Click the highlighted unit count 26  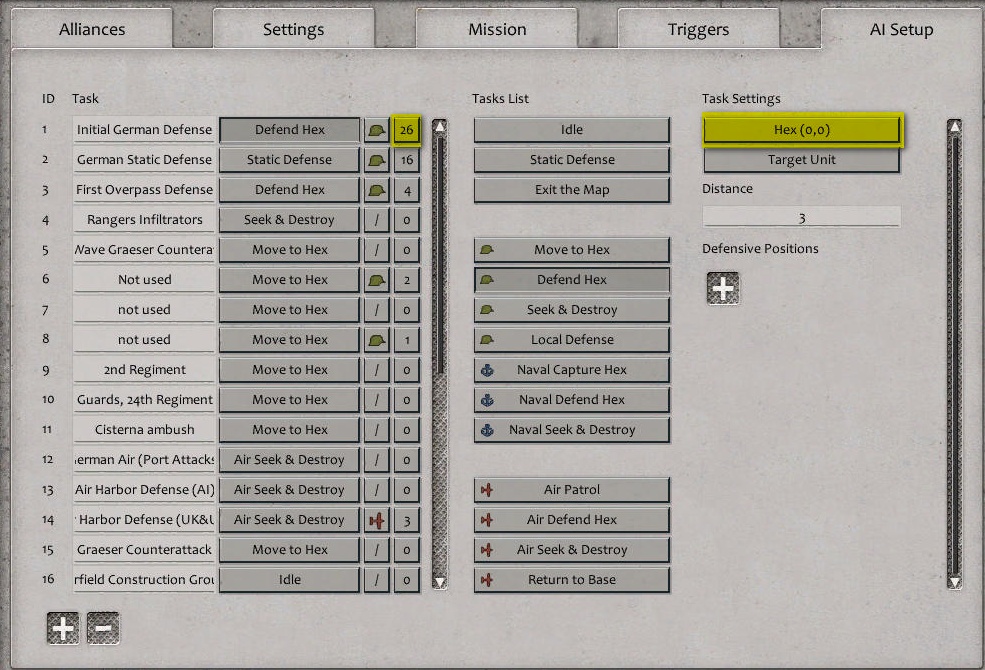click(x=406, y=130)
